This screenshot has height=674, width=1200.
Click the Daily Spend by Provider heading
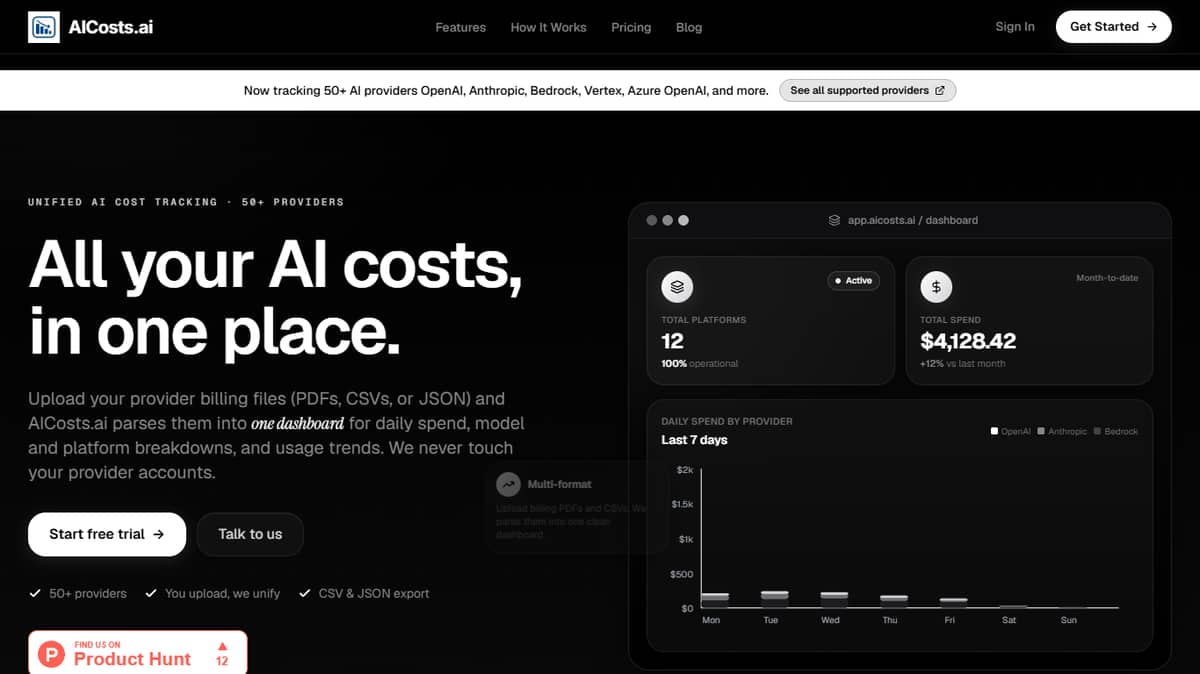(727, 421)
